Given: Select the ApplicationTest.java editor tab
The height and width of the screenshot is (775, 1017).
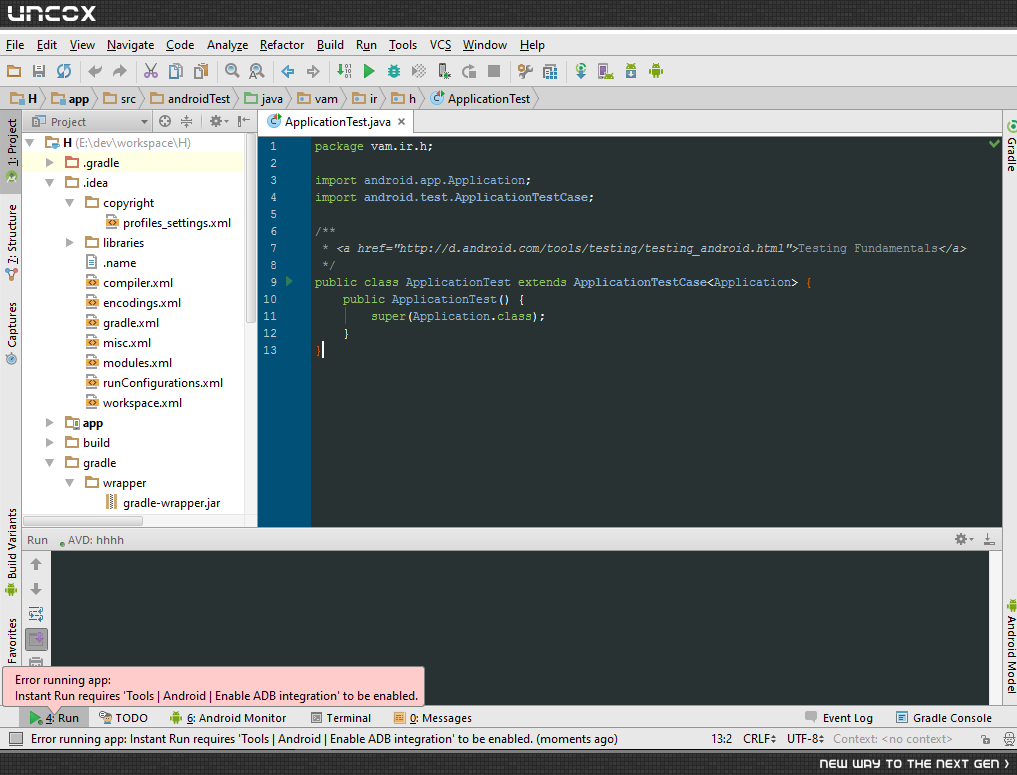Looking at the screenshot, I should pos(337,122).
